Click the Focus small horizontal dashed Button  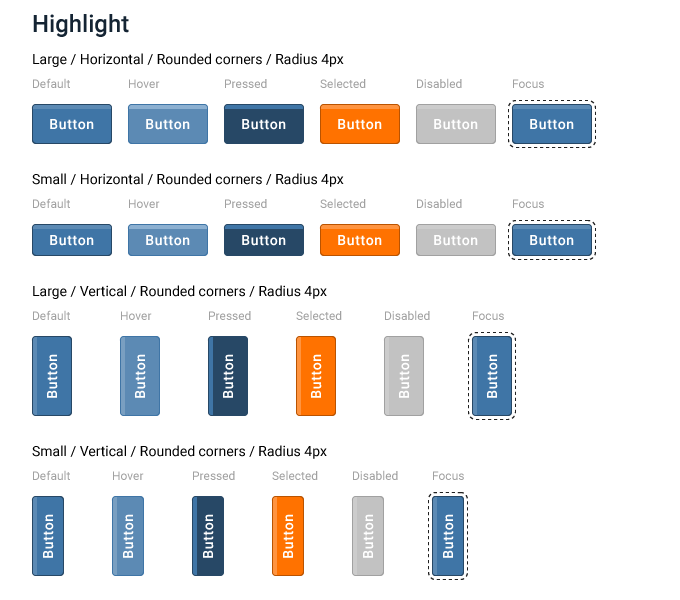(552, 240)
